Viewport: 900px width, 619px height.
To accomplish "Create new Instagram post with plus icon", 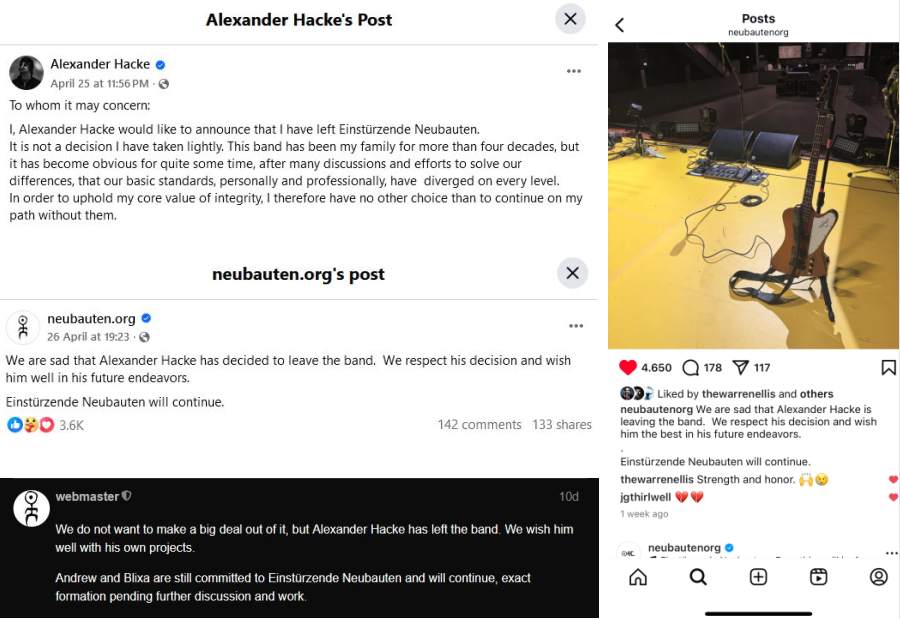I will tap(758, 577).
